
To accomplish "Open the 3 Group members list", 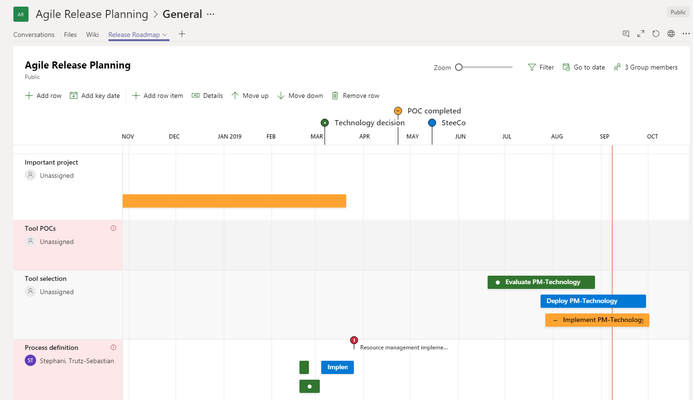I will 651,67.
